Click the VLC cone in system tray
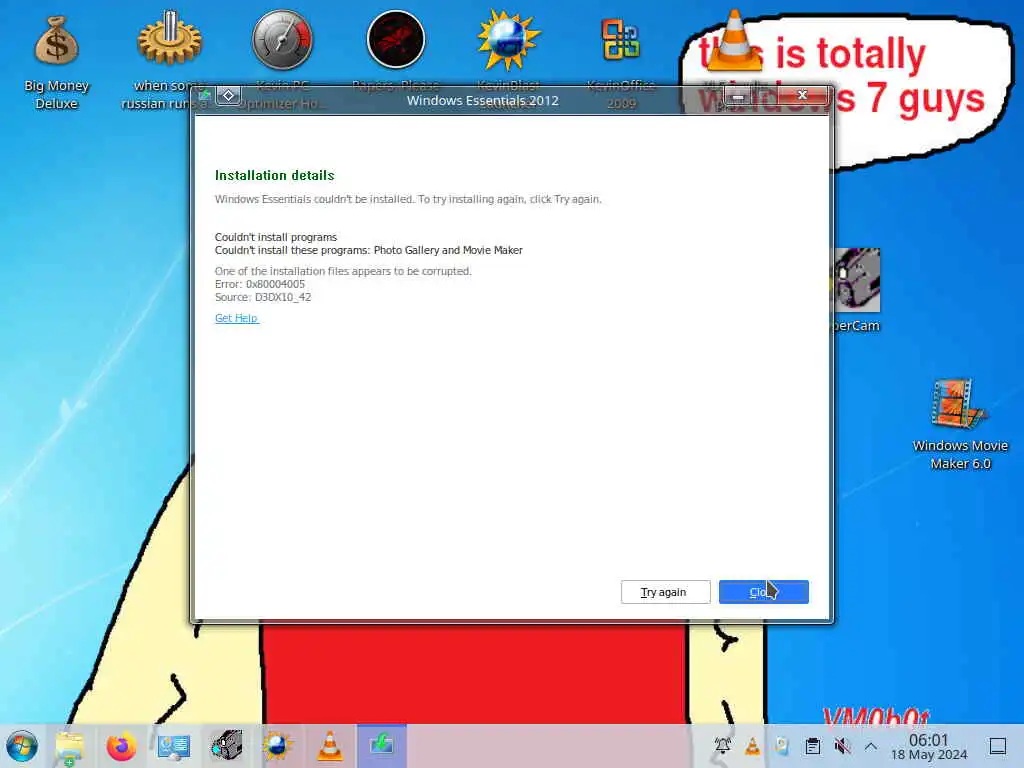Screen dimensions: 1024x768 click(x=752, y=746)
